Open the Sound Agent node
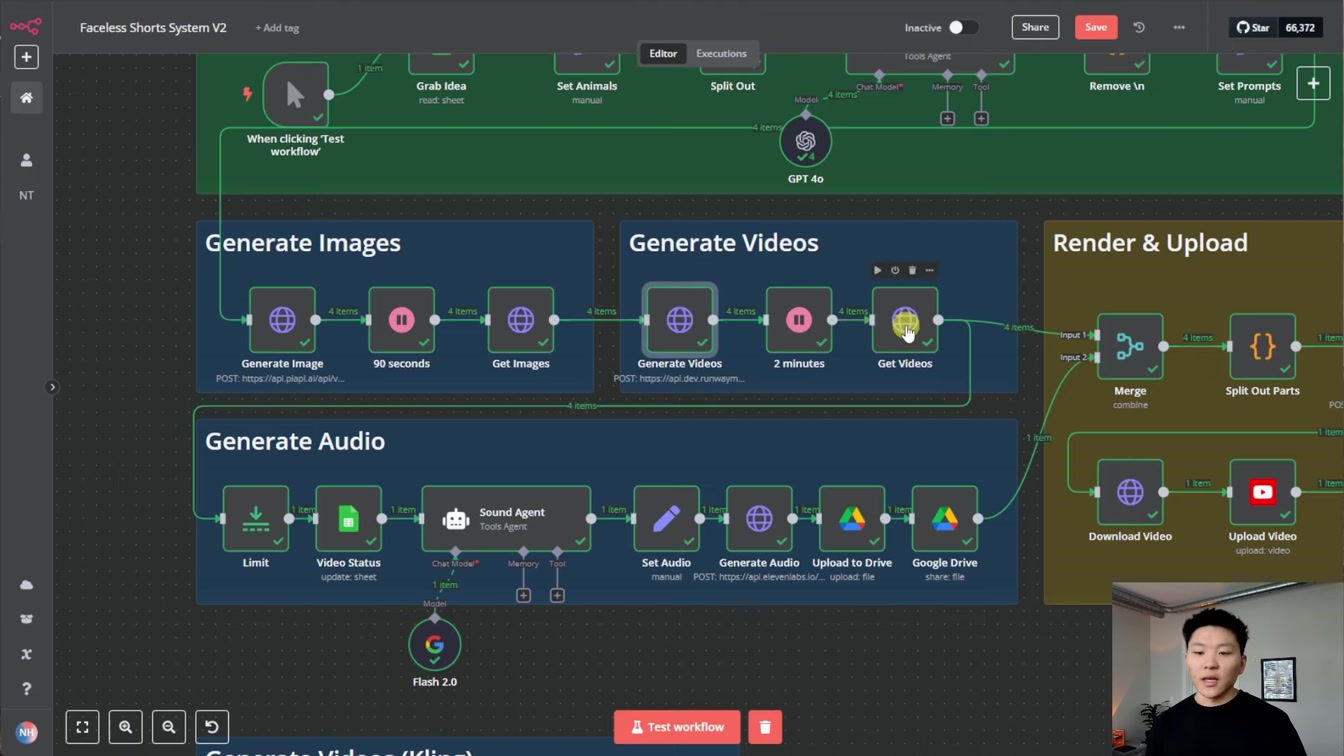This screenshot has height=756, width=1344. tap(506, 518)
